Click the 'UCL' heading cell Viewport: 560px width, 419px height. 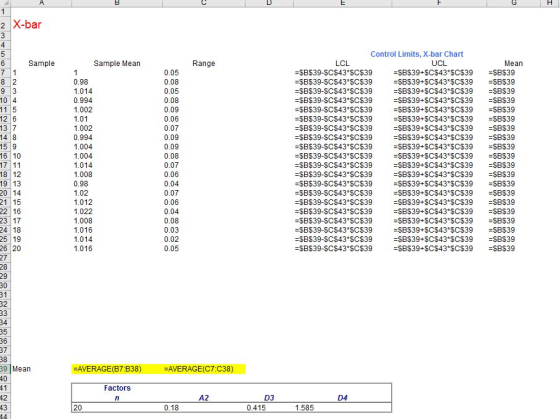[439, 63]
